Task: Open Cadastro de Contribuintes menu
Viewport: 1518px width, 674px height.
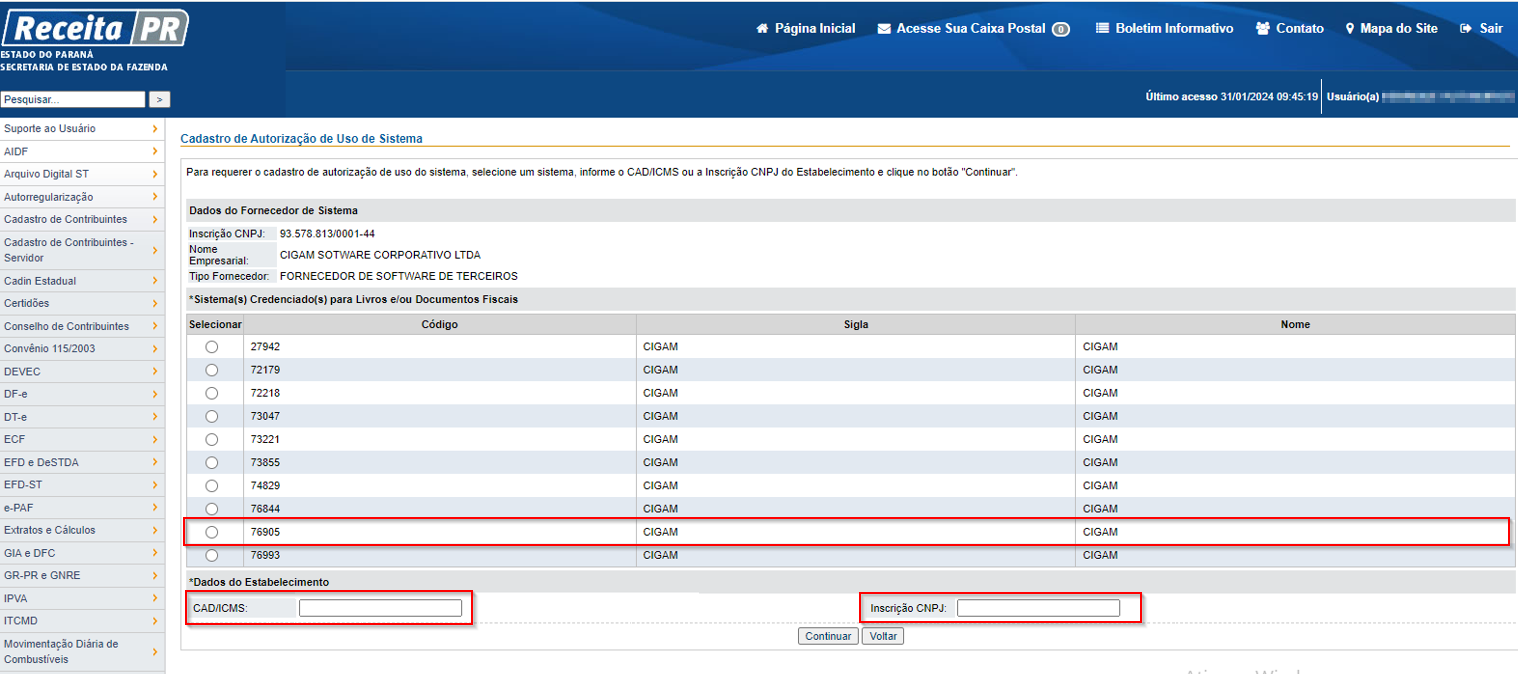Action: [82, 220]
